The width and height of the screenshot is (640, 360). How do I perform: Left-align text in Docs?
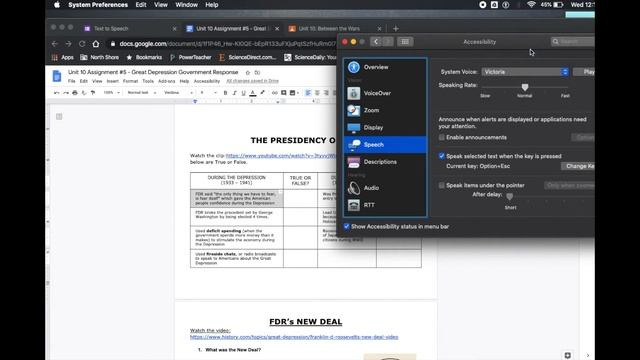[x=308, y=93]
